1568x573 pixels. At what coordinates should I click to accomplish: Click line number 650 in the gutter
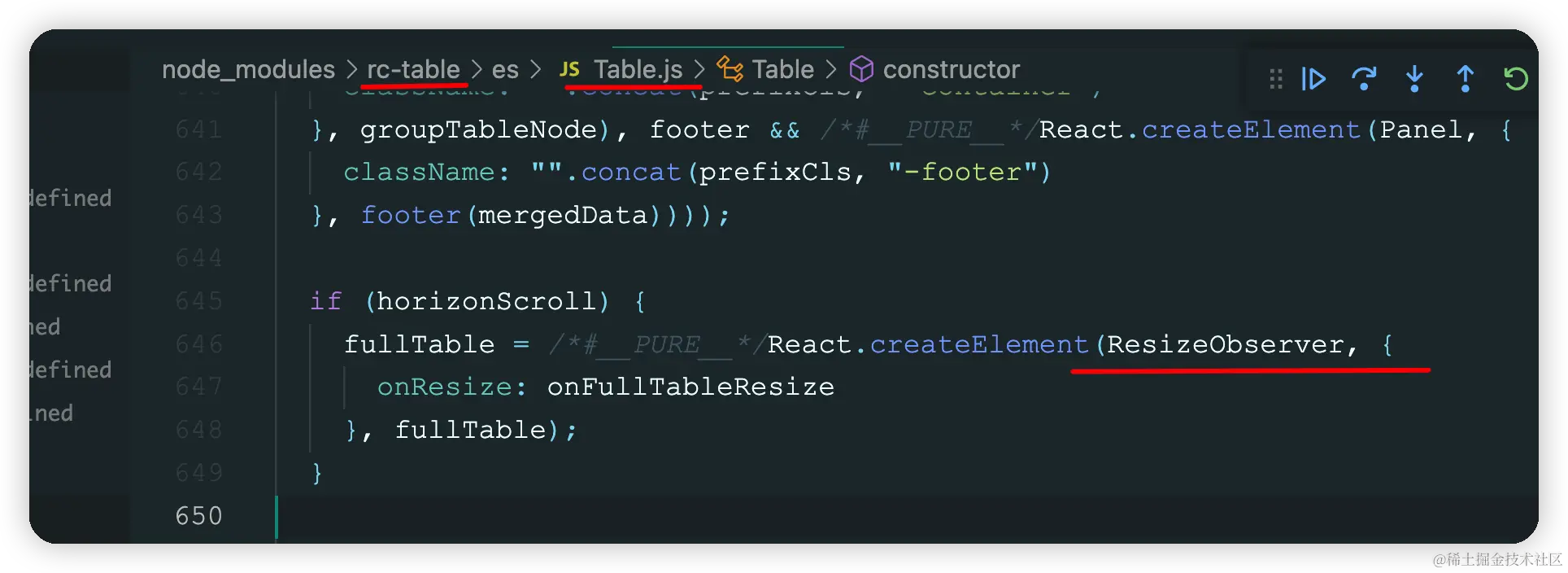[x=198, y=516]
